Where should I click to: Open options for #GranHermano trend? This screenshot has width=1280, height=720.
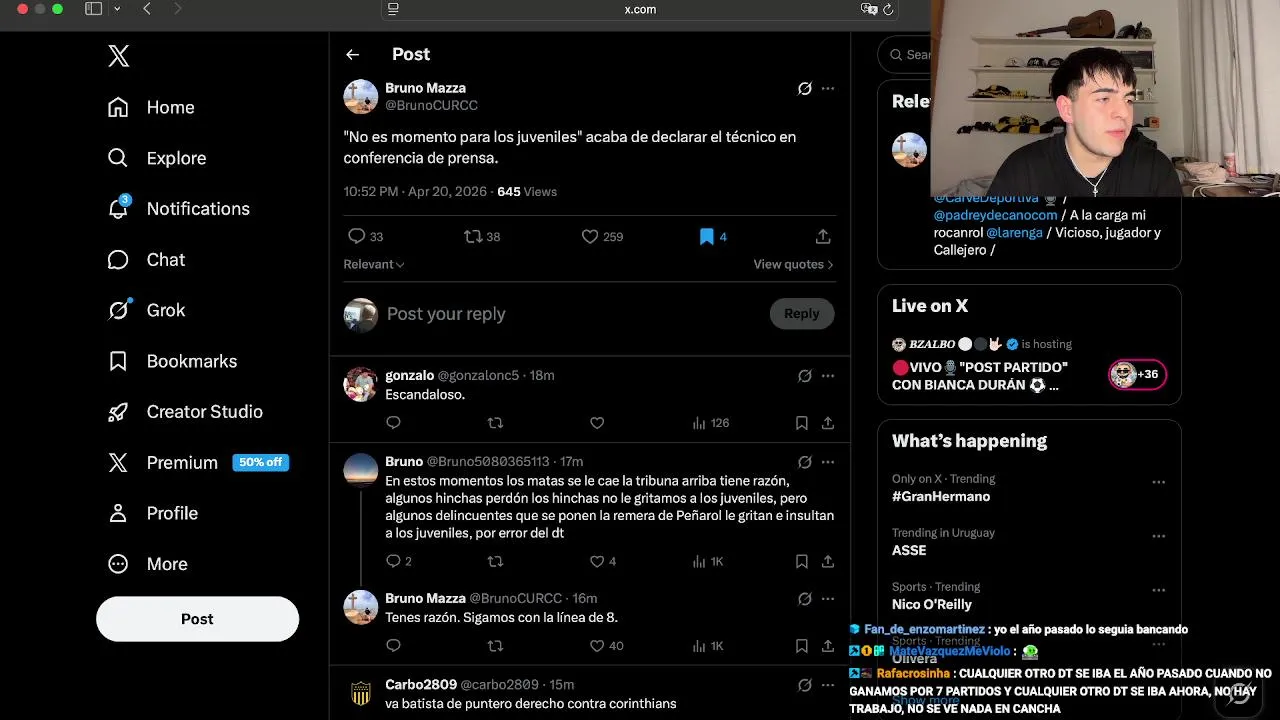(x=1158, y=482)
